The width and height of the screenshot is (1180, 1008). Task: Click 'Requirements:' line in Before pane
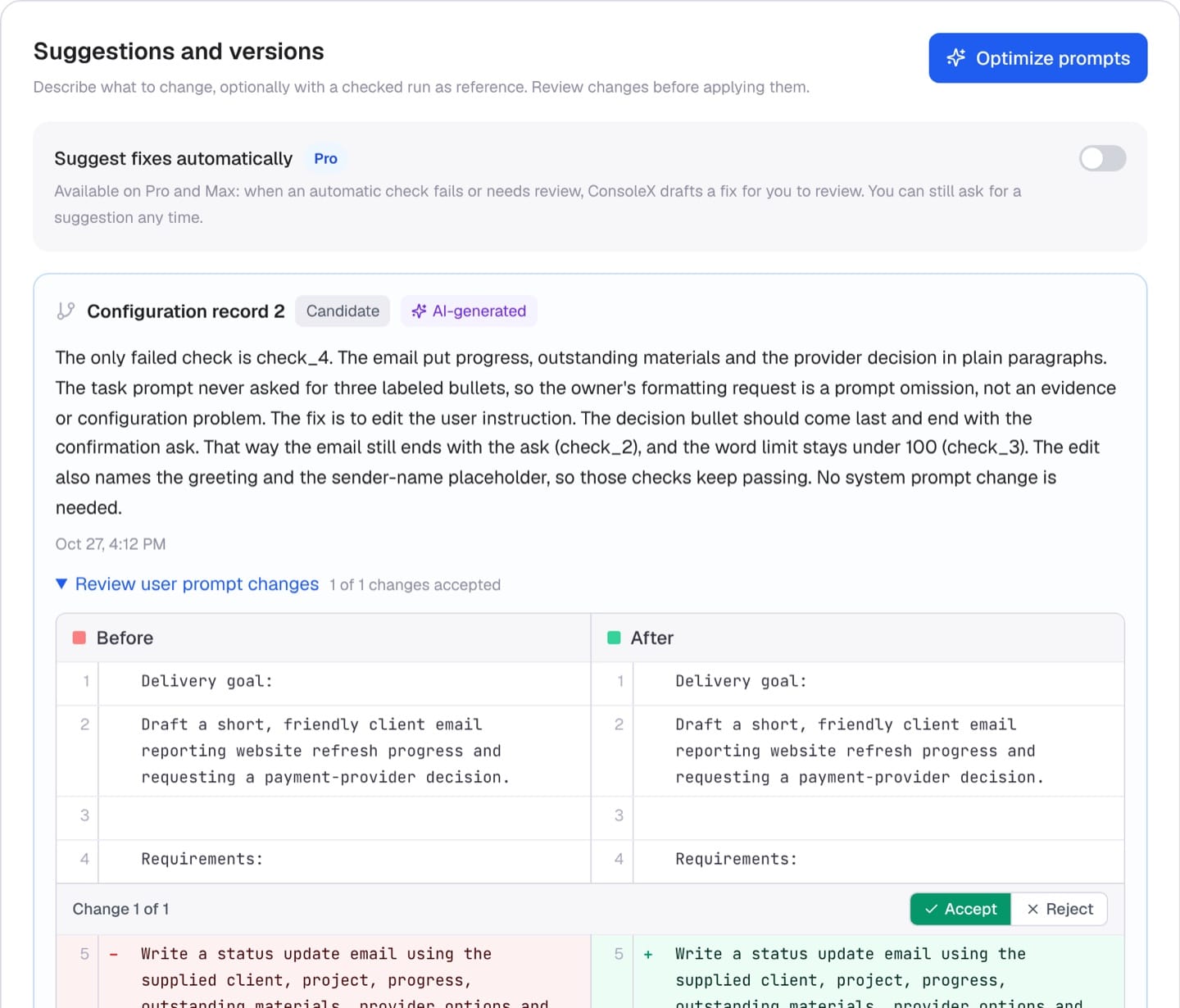pyautogui.click(x=202, y=859)
